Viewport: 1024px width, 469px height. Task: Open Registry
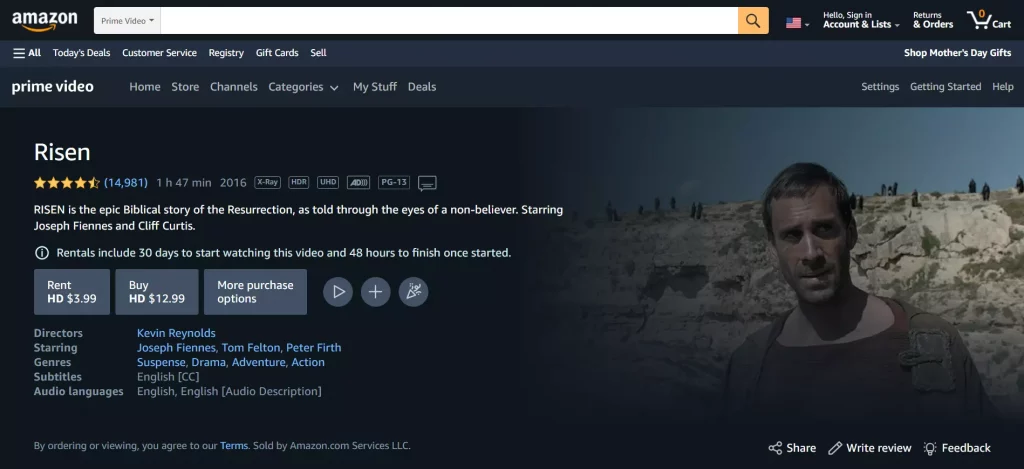pyautogui.click(x=226, y=53)
